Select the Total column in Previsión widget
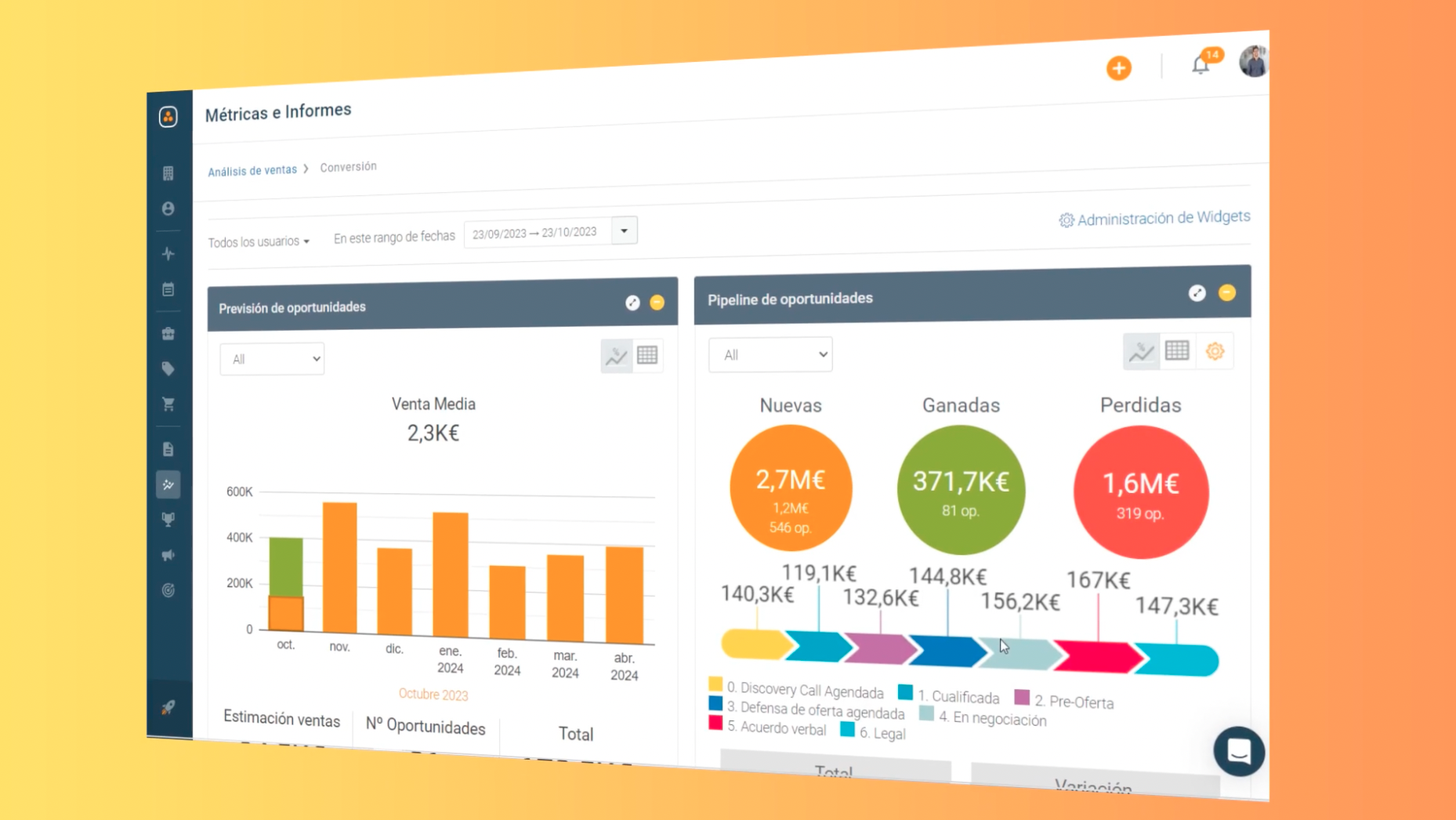Viewport: 1456px width, 820px height. click(576, 735)
